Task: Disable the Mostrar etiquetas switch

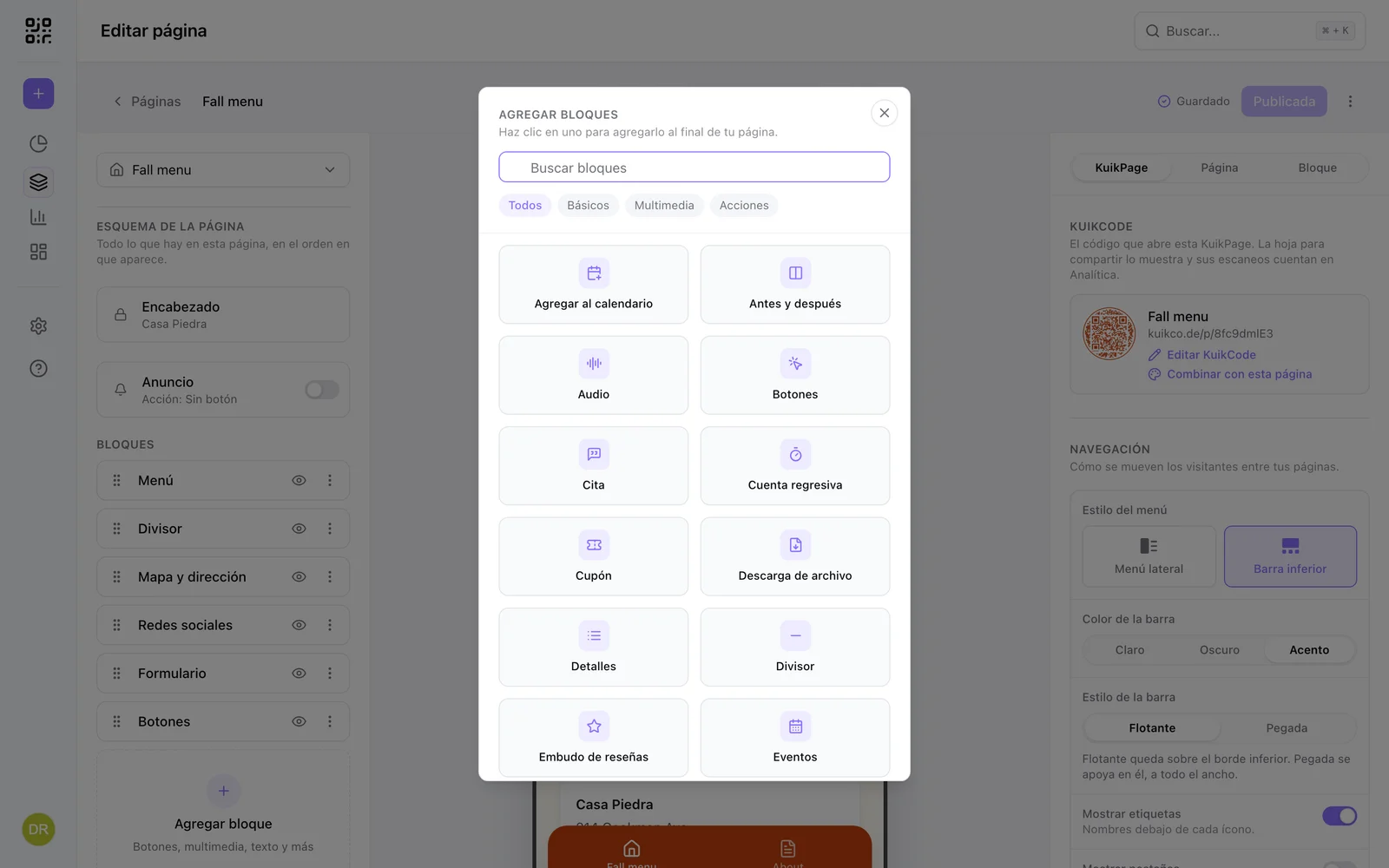Action: tap(1340, 816)
